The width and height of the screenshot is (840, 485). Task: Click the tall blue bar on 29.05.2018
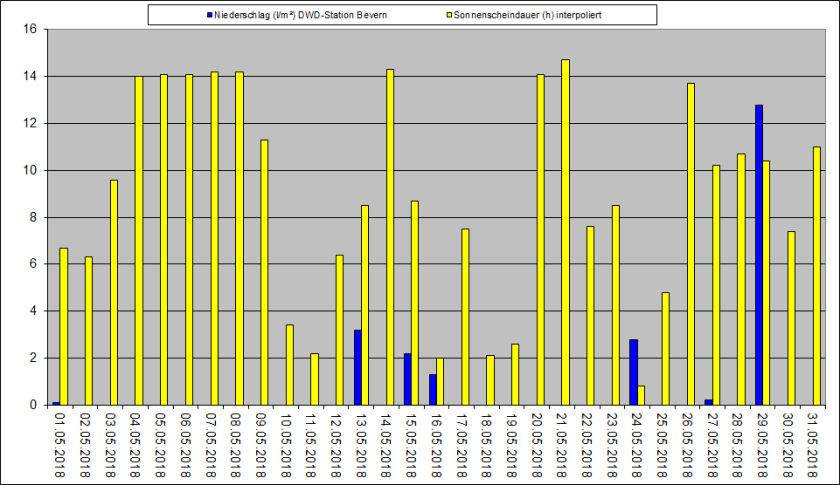pyautogui.click(x=759, y=255)
